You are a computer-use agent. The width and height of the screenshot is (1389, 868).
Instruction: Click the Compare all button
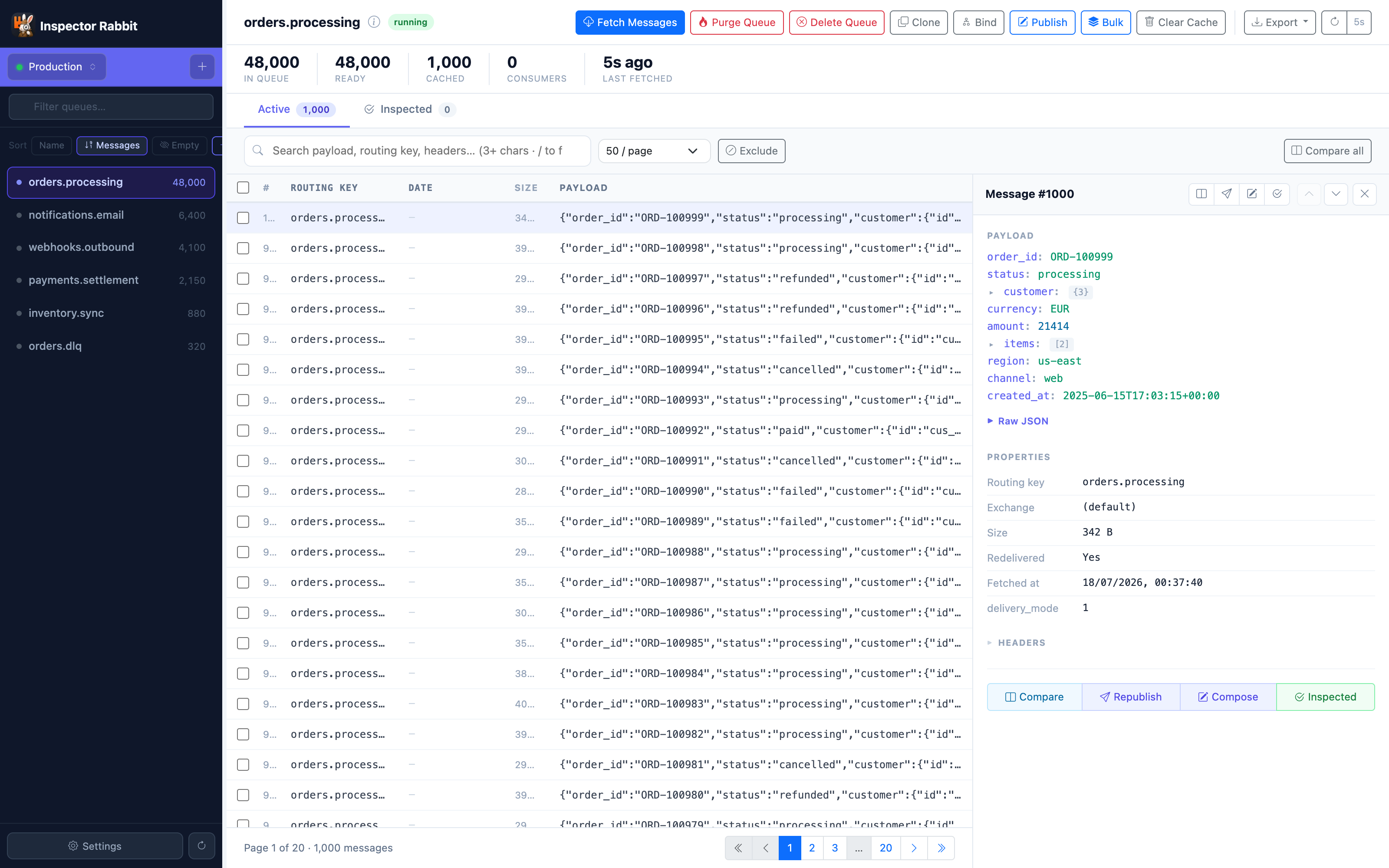click(1327, 151)
